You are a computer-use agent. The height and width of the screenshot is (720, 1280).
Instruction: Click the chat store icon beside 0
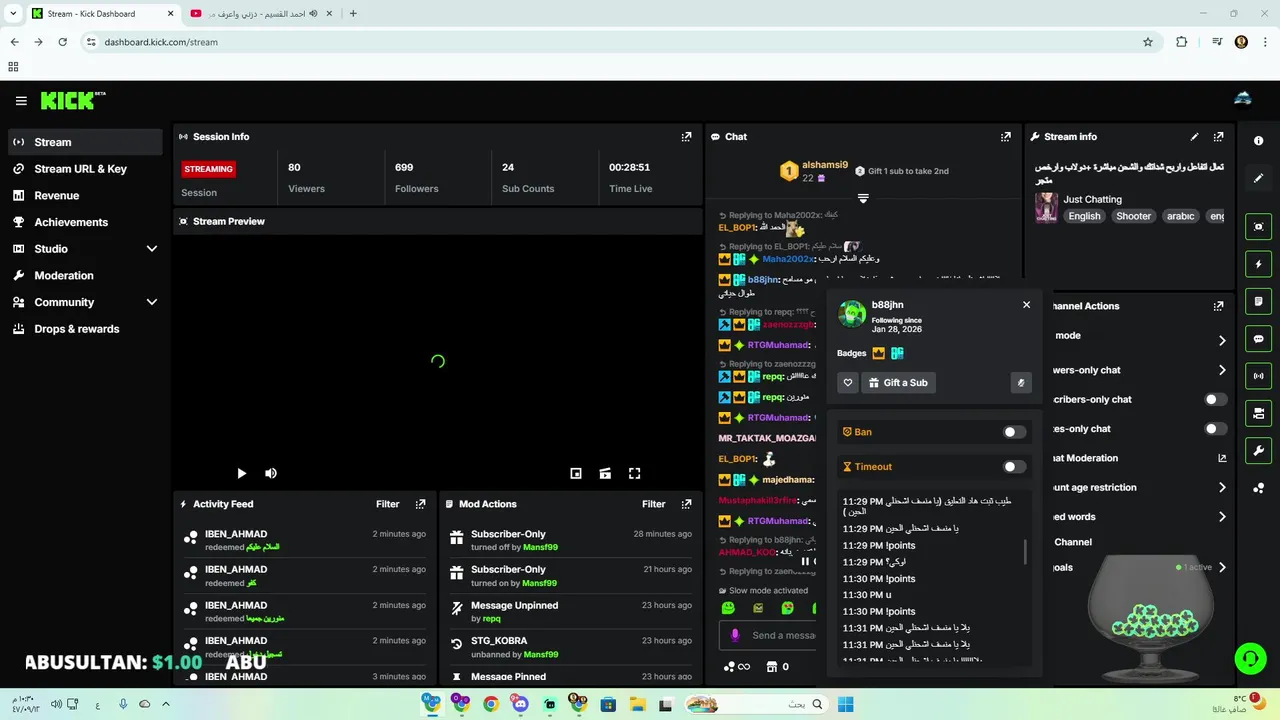tap(771, 667)
